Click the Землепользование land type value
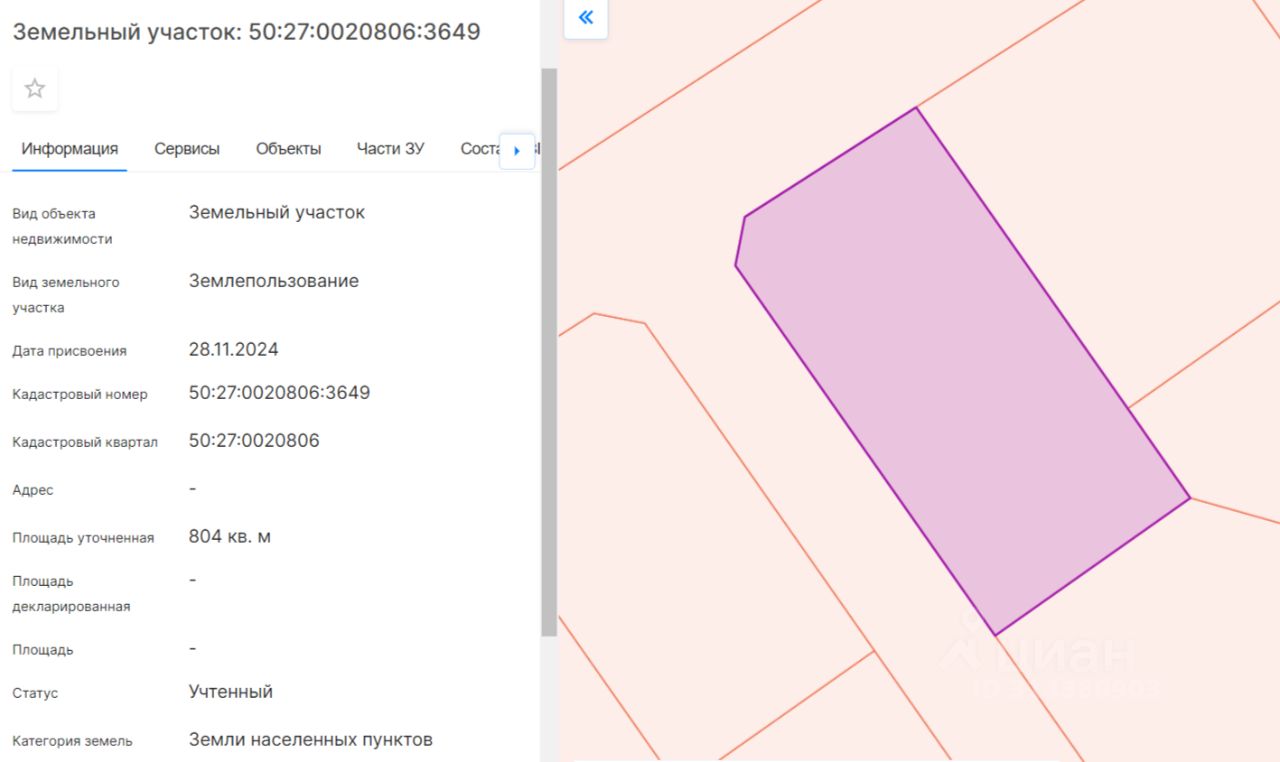The width and height of the screenshot is (1280, 762). pos(274,281)
